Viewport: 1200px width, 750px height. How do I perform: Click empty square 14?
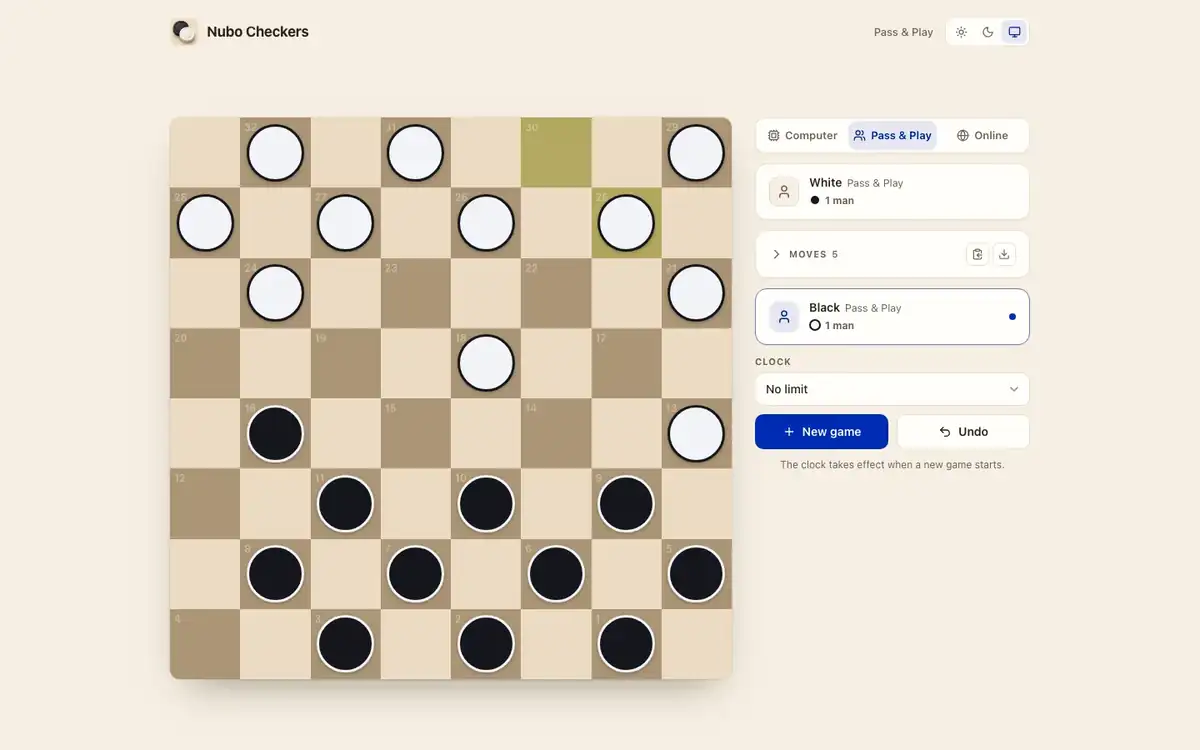pos(556,434)
